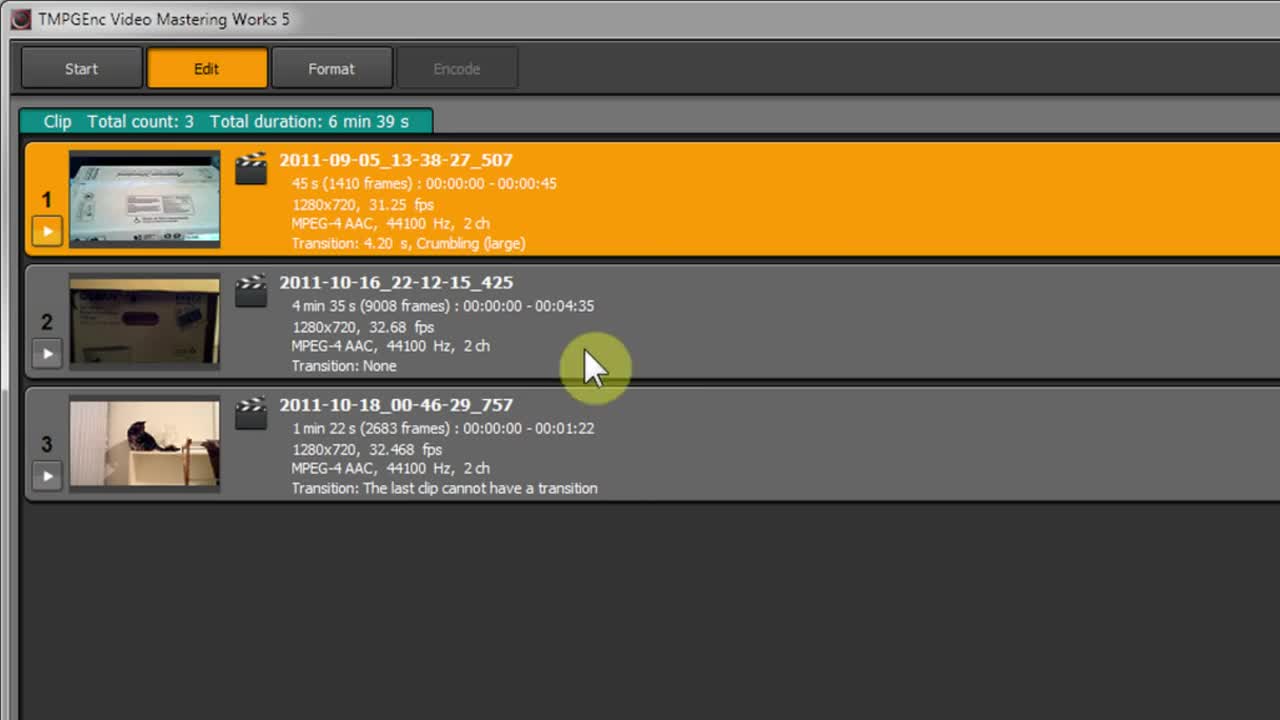Click 'Transition: 4.20 s, Crumbling (large)' text

pos(408,243)
